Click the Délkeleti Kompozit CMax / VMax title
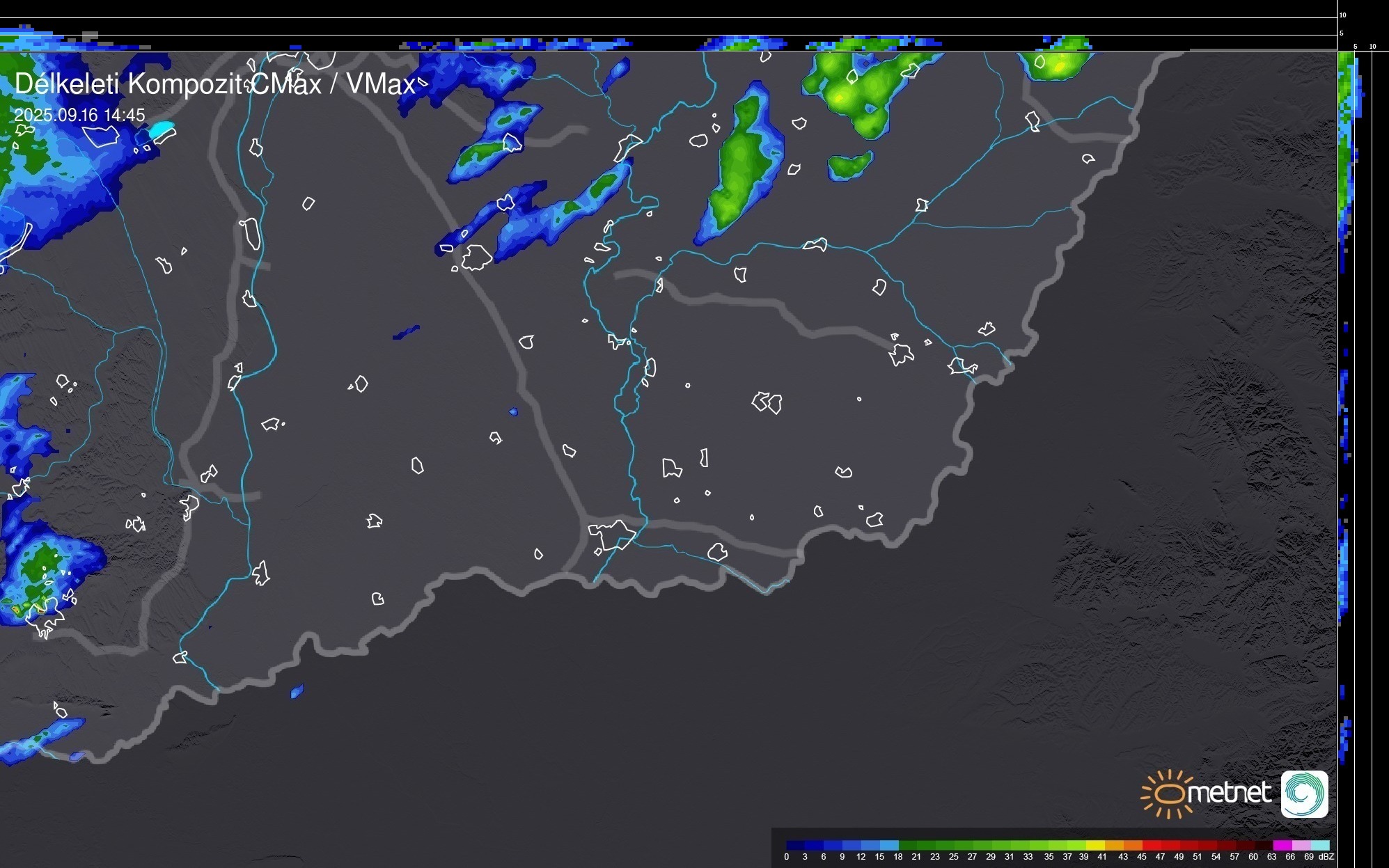Viewport: 1389px width, 868px height. point(214,84)
